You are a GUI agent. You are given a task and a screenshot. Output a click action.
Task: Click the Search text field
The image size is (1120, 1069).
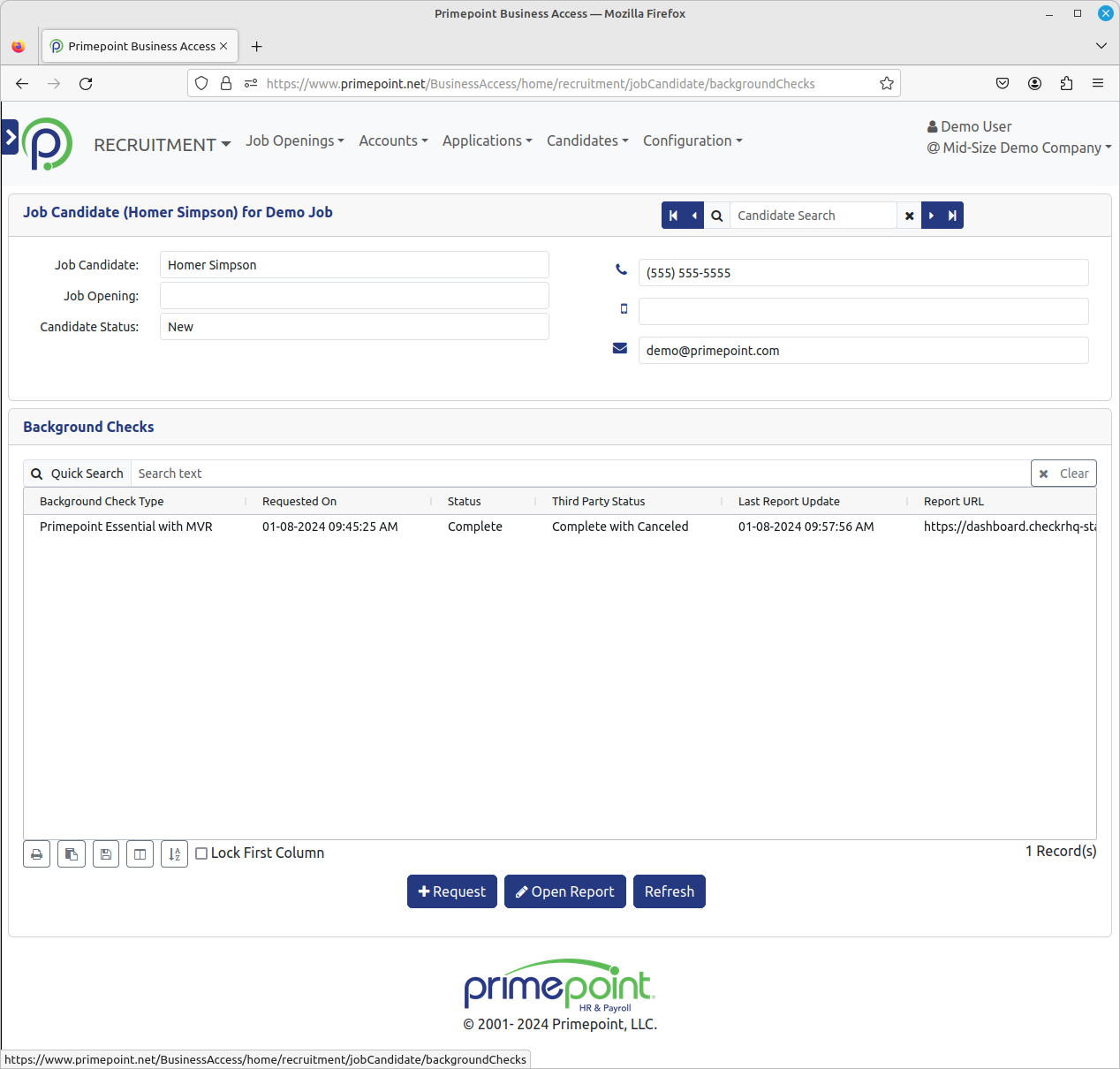580,474
